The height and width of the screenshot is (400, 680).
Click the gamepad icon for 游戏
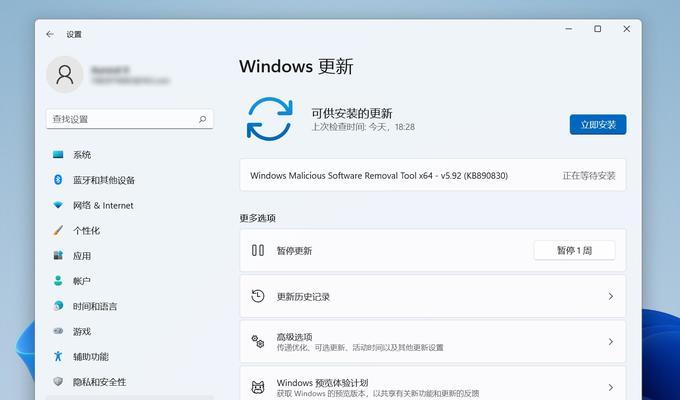(x=58, y=331)
